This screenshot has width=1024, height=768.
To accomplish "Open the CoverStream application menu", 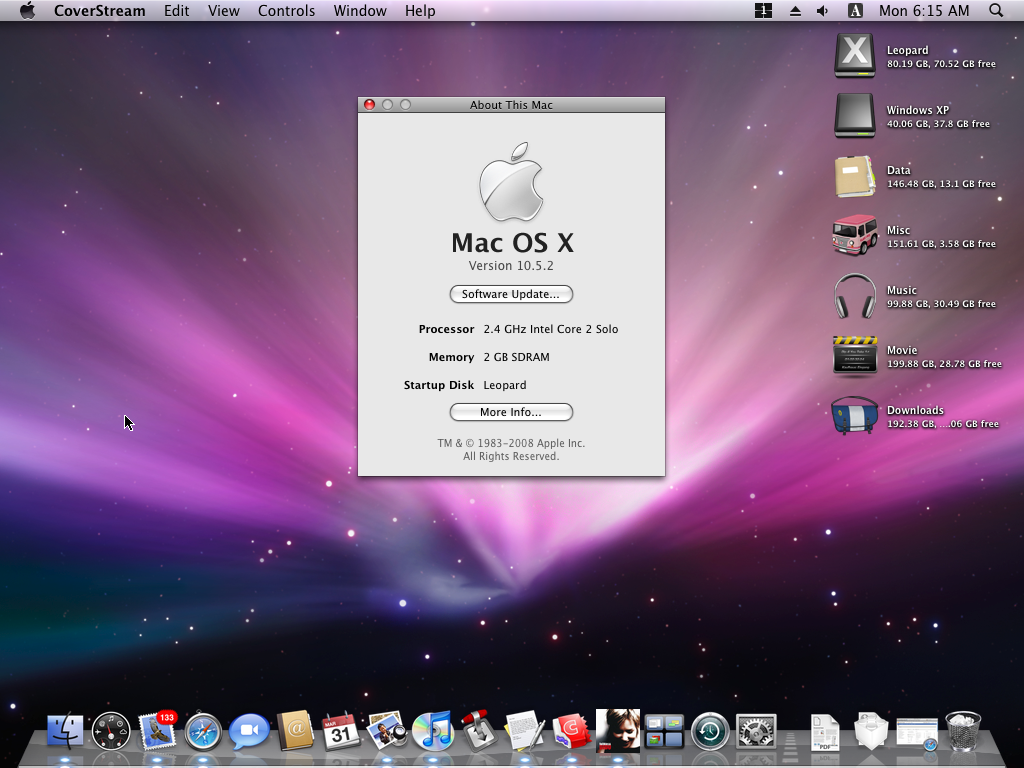I will tap(100, 10).
